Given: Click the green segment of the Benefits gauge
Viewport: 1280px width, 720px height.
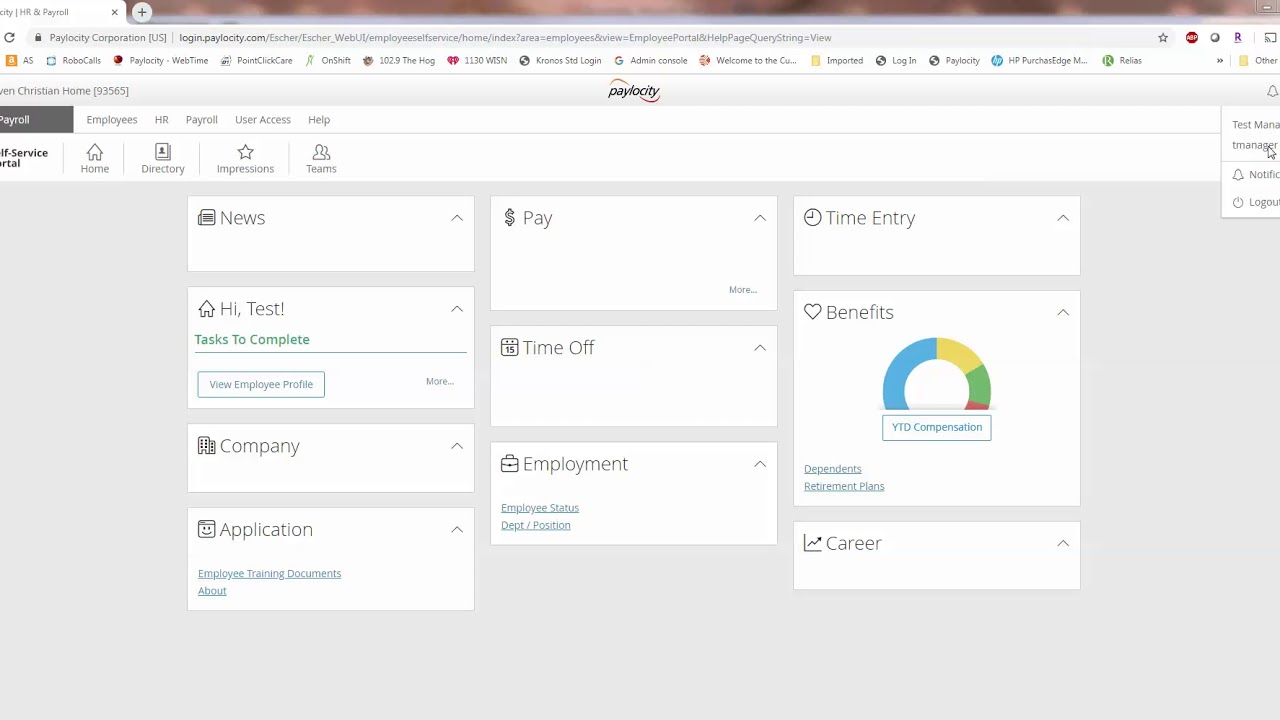Looking at the screenshot, I should click(979, 384).
